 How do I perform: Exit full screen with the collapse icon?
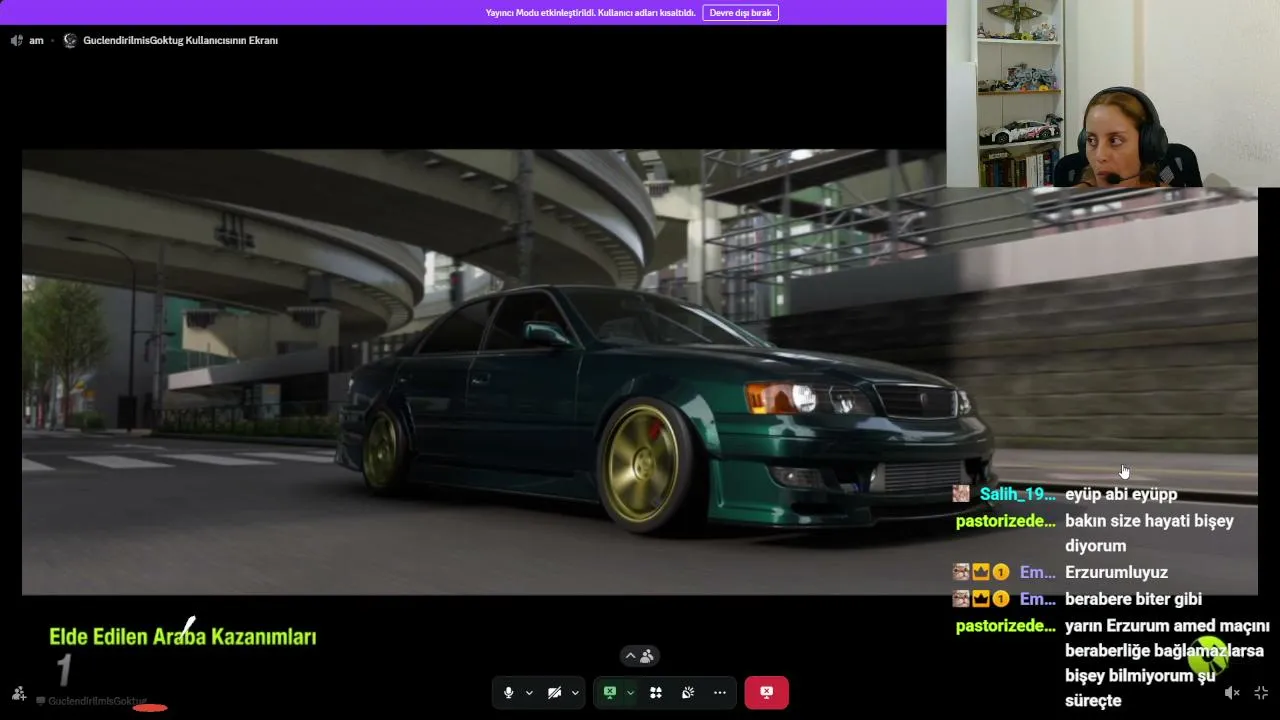pos(1261,692)
